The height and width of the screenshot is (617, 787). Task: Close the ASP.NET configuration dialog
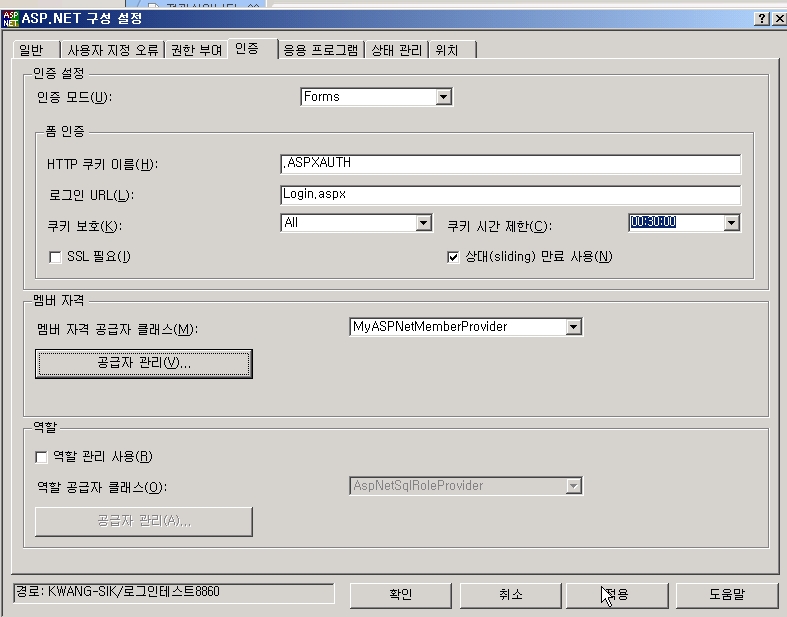tap(779, 19)
